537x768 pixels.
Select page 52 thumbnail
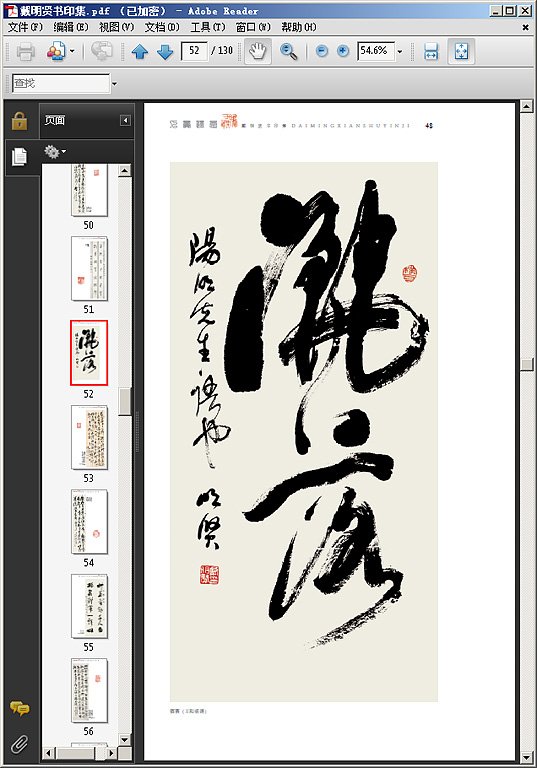[x=89, y=353]
